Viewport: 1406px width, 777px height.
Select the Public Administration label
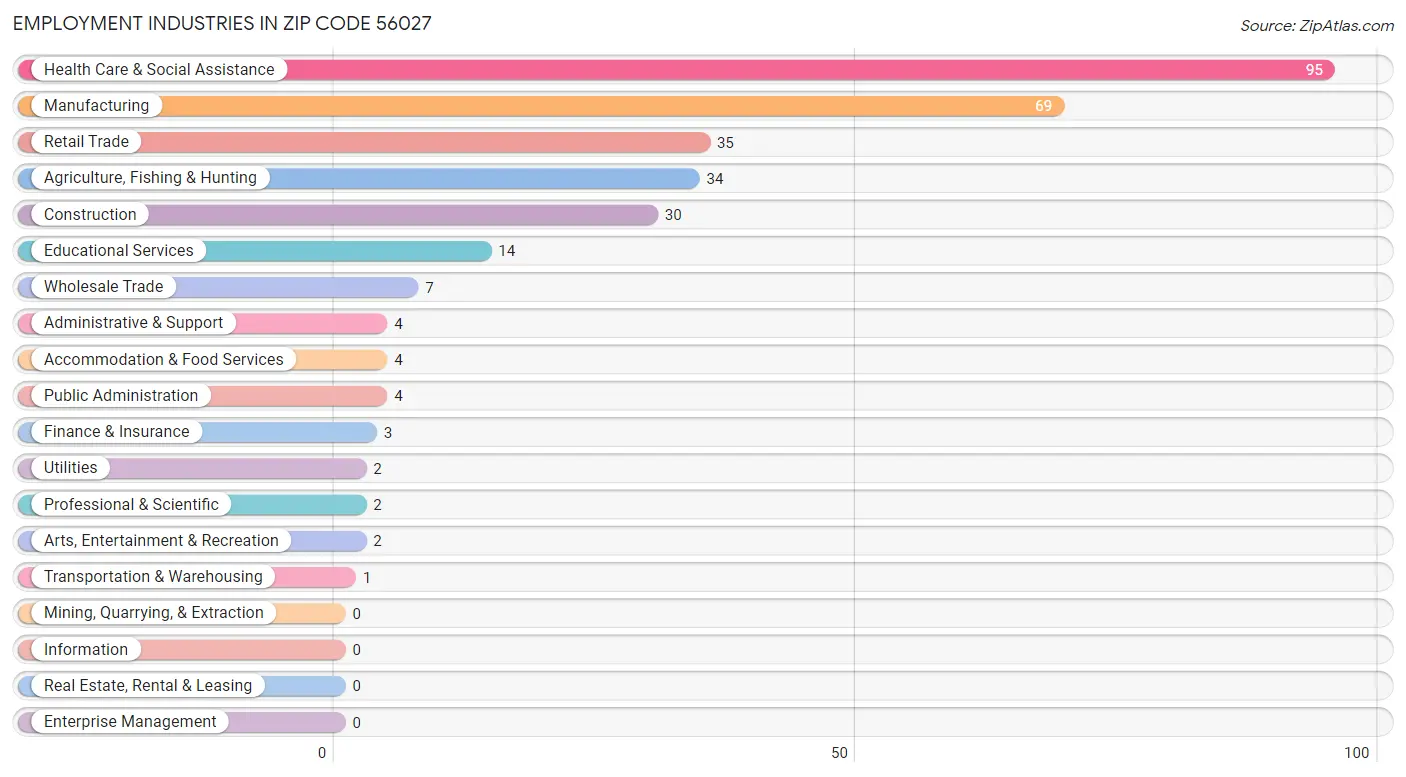[x=121, y=395]
